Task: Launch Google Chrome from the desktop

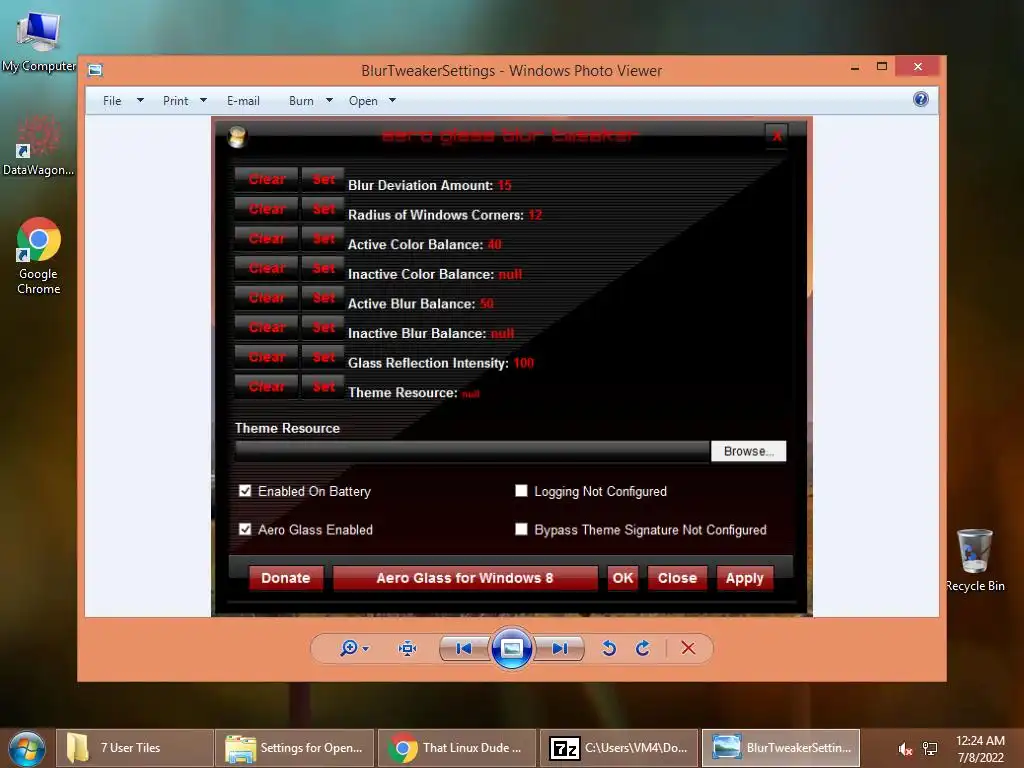Action: coord(39,256)
